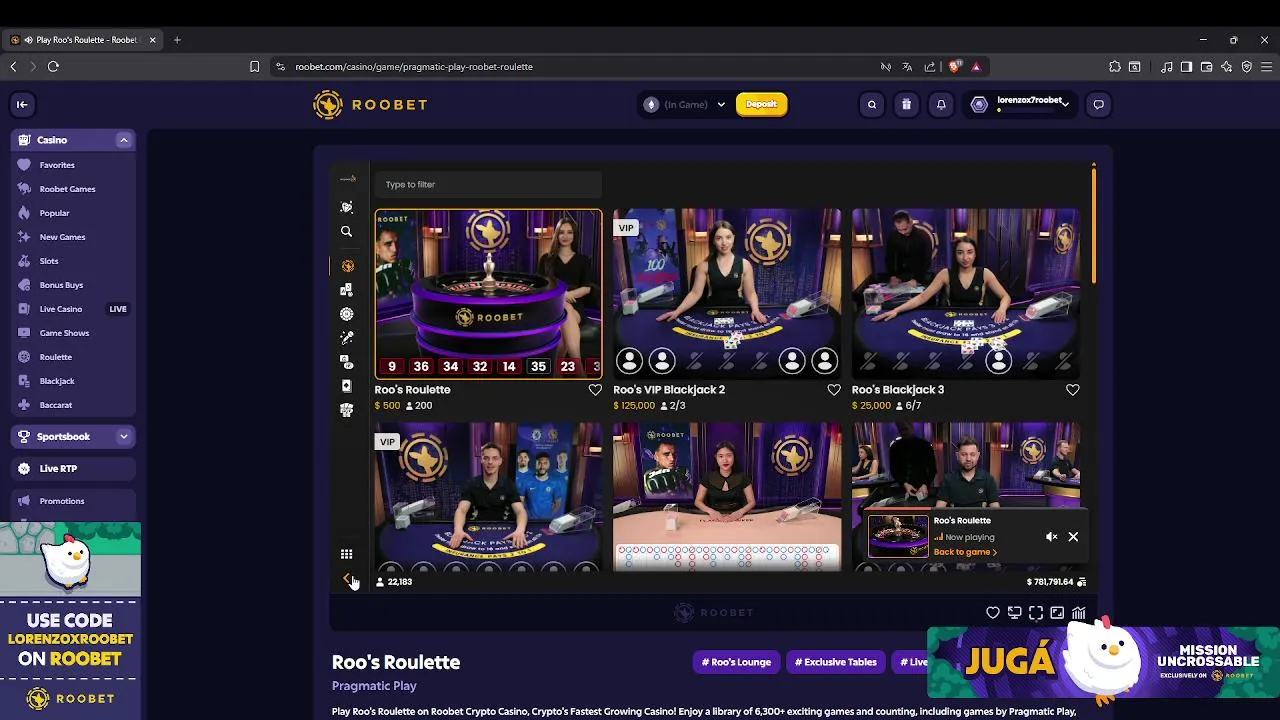Open Pragmatic Play provider link
The image size is (1280, 720).
pos(374,686)
